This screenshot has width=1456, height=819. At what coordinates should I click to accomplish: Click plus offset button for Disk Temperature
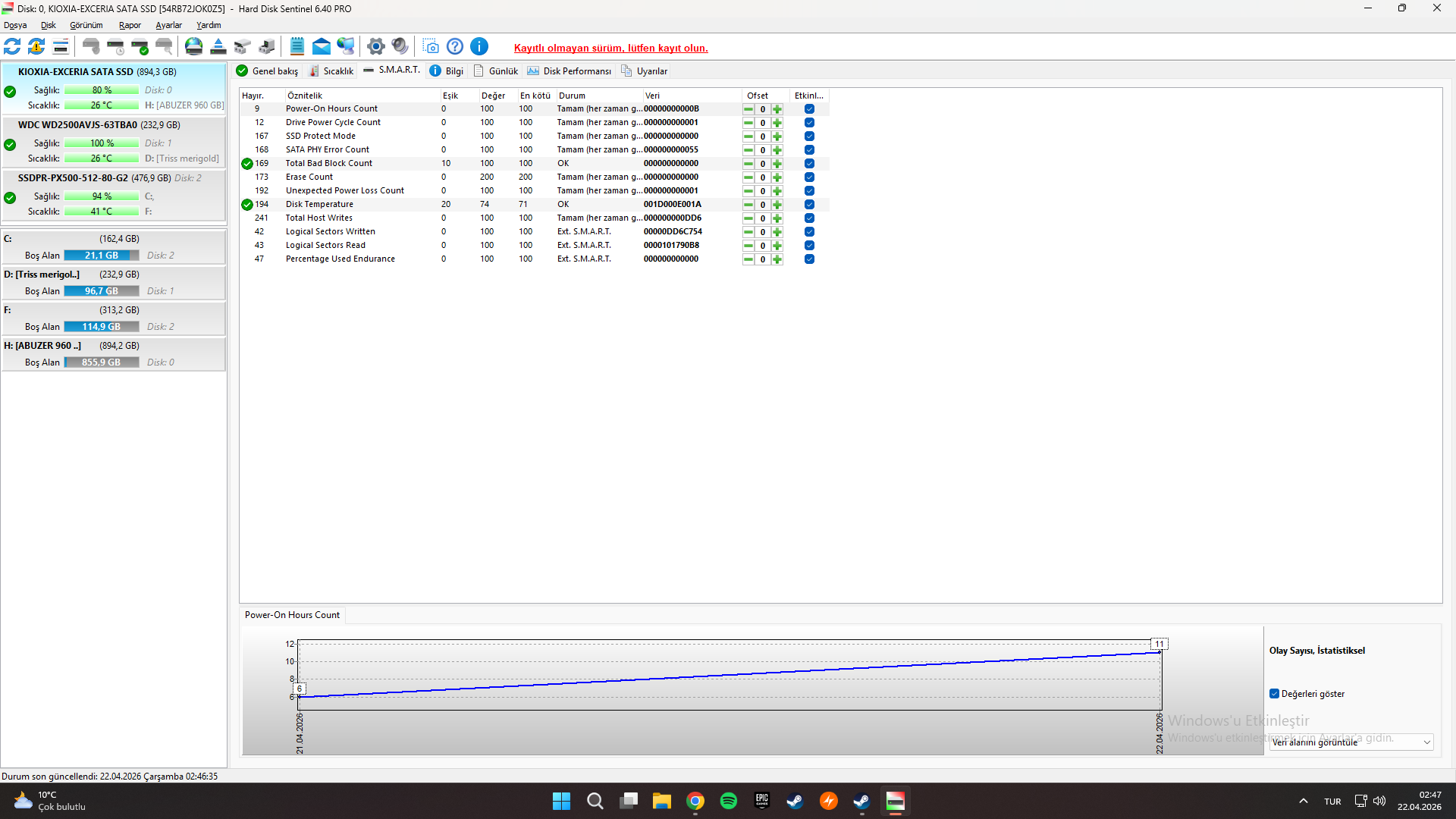(x=777, y=205)
